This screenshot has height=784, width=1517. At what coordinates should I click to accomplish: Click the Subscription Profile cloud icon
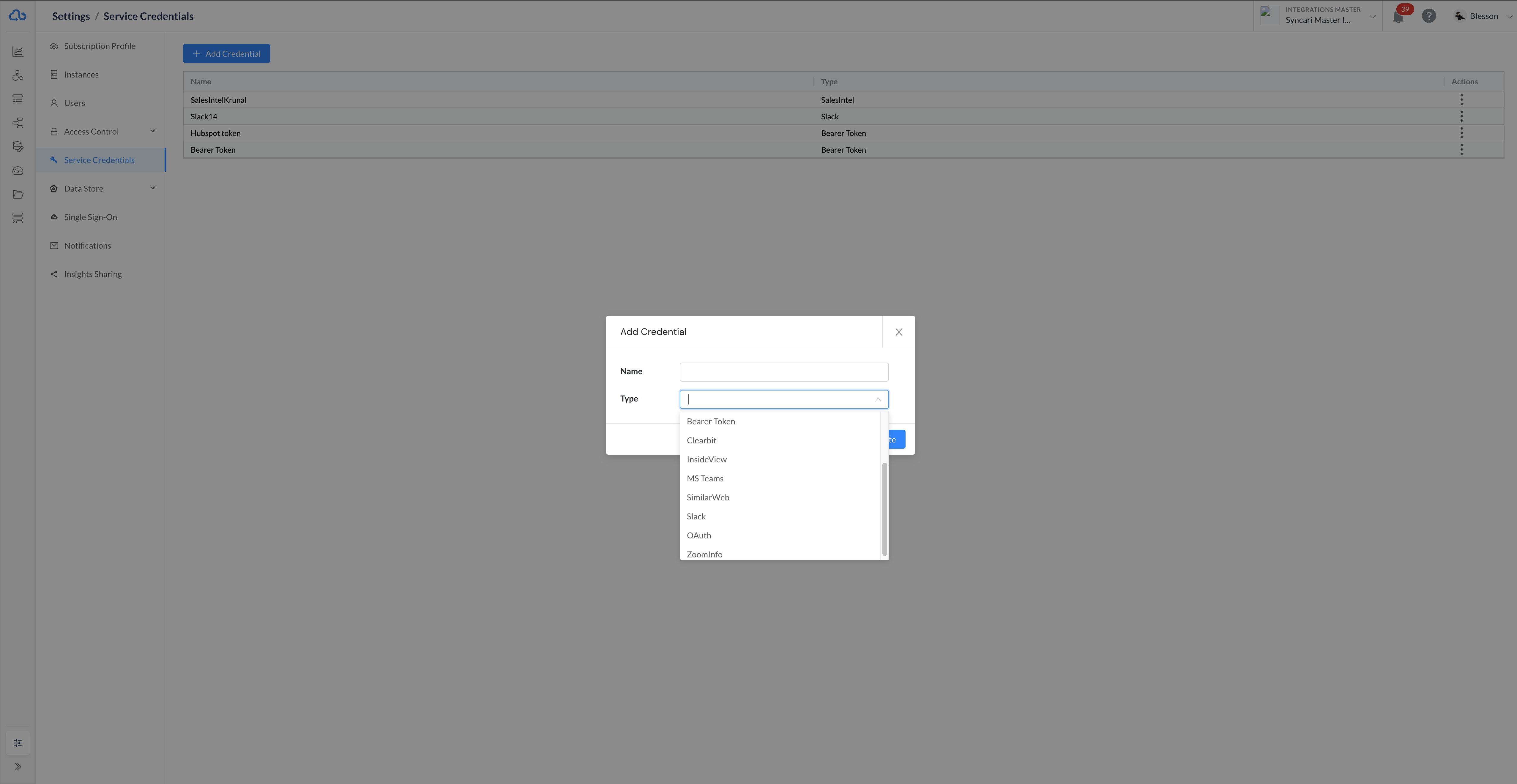click(53, 46)
